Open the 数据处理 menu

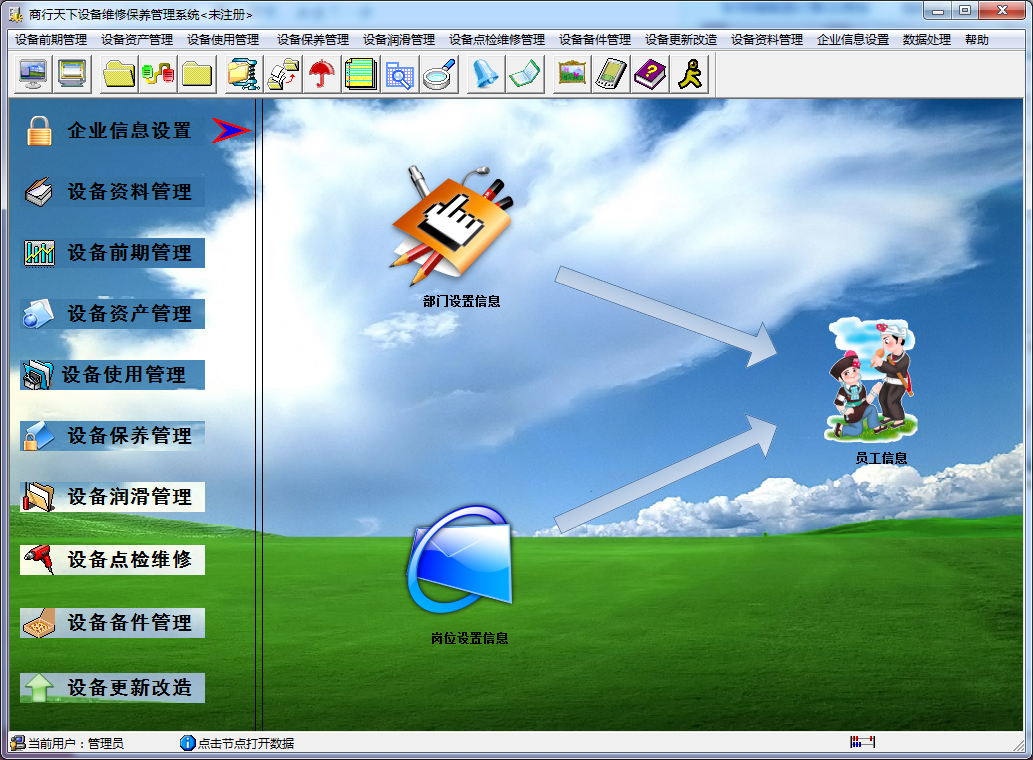point(927,40)
